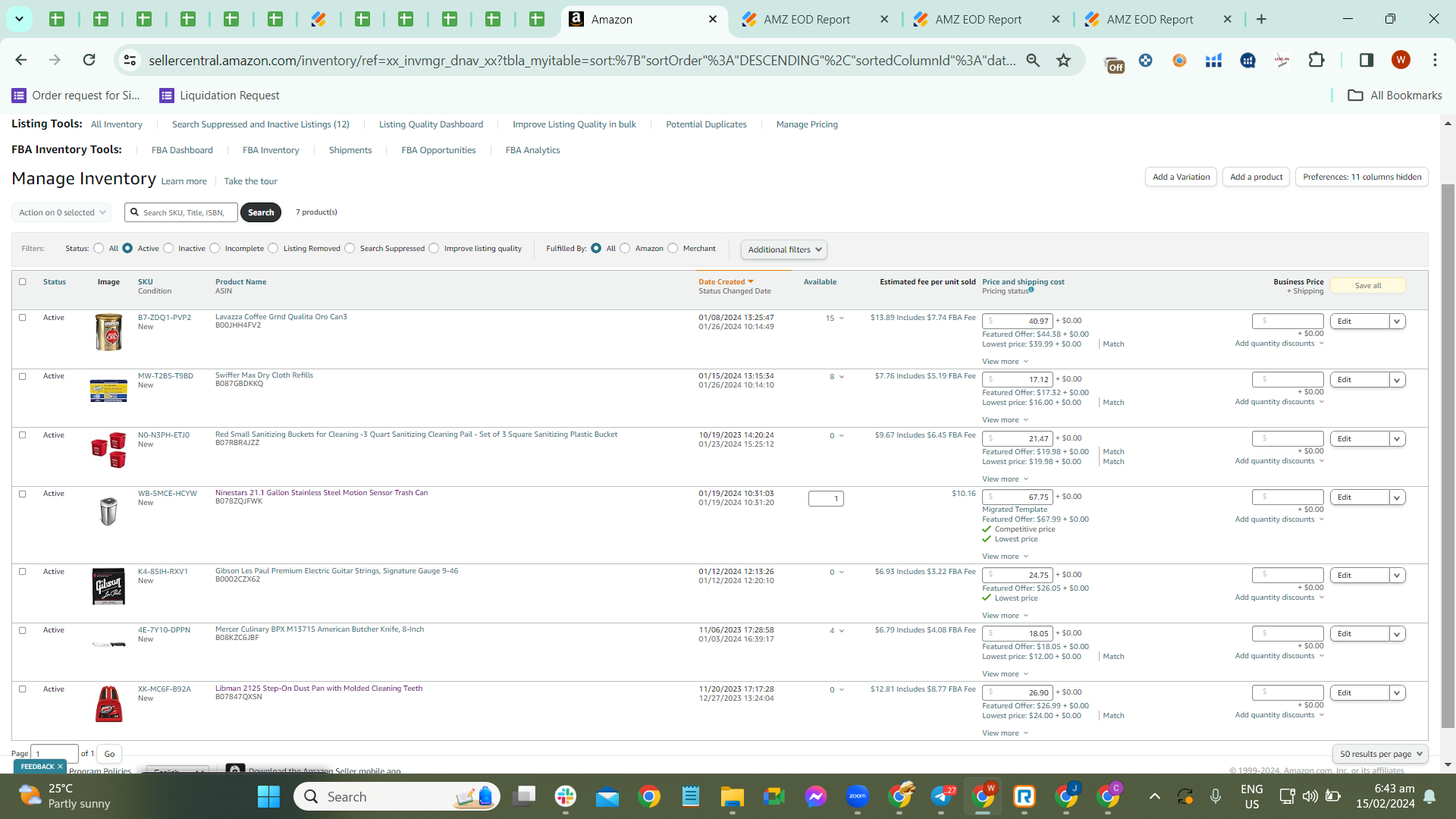Open Preferences: 11 columns hidden
The height and width of the screenshot is (819, 1456).
click(x=1362, y=177)
